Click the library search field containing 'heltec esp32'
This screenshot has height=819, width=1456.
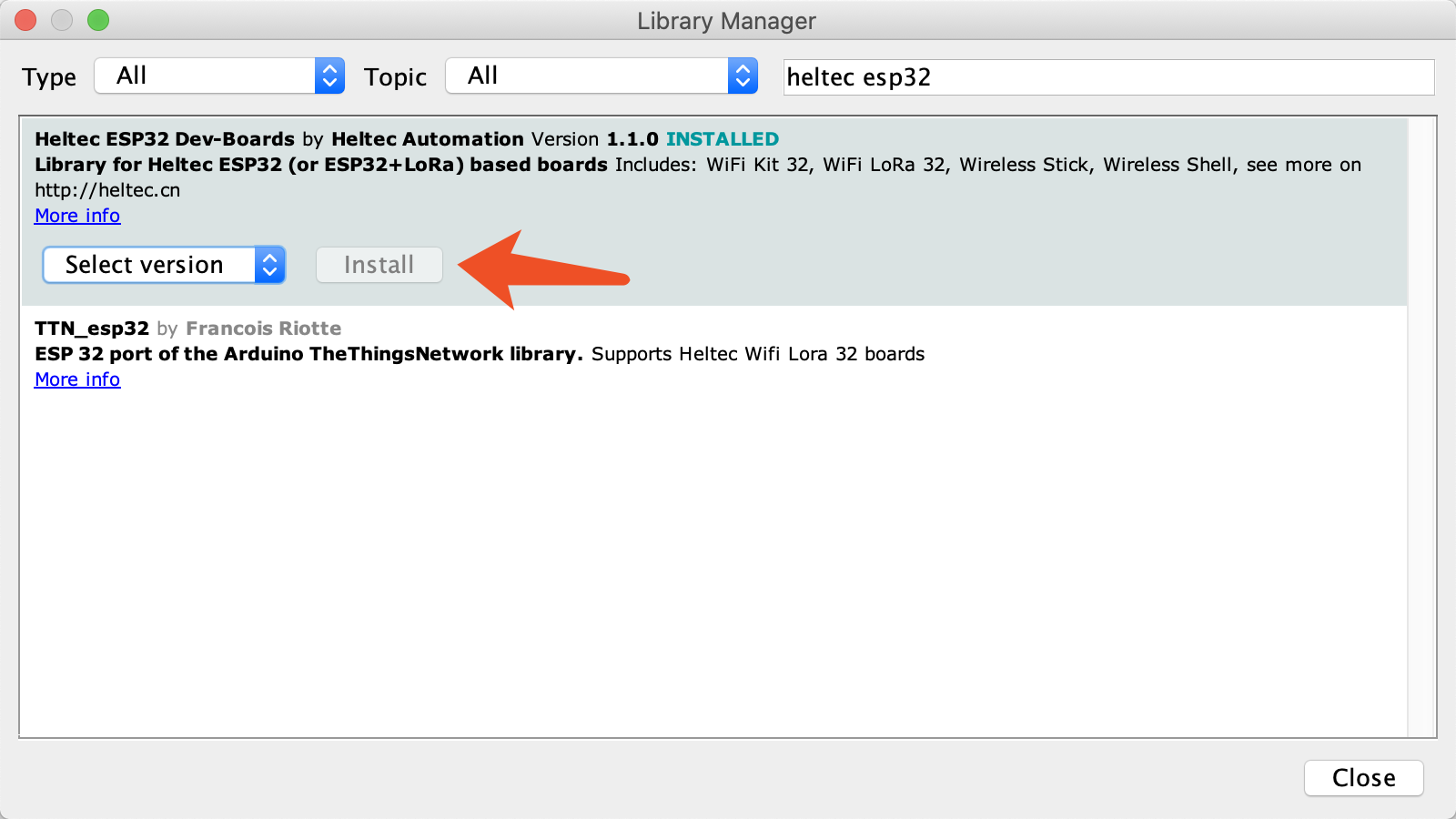pyautogui.click(x=1108, y=77)
